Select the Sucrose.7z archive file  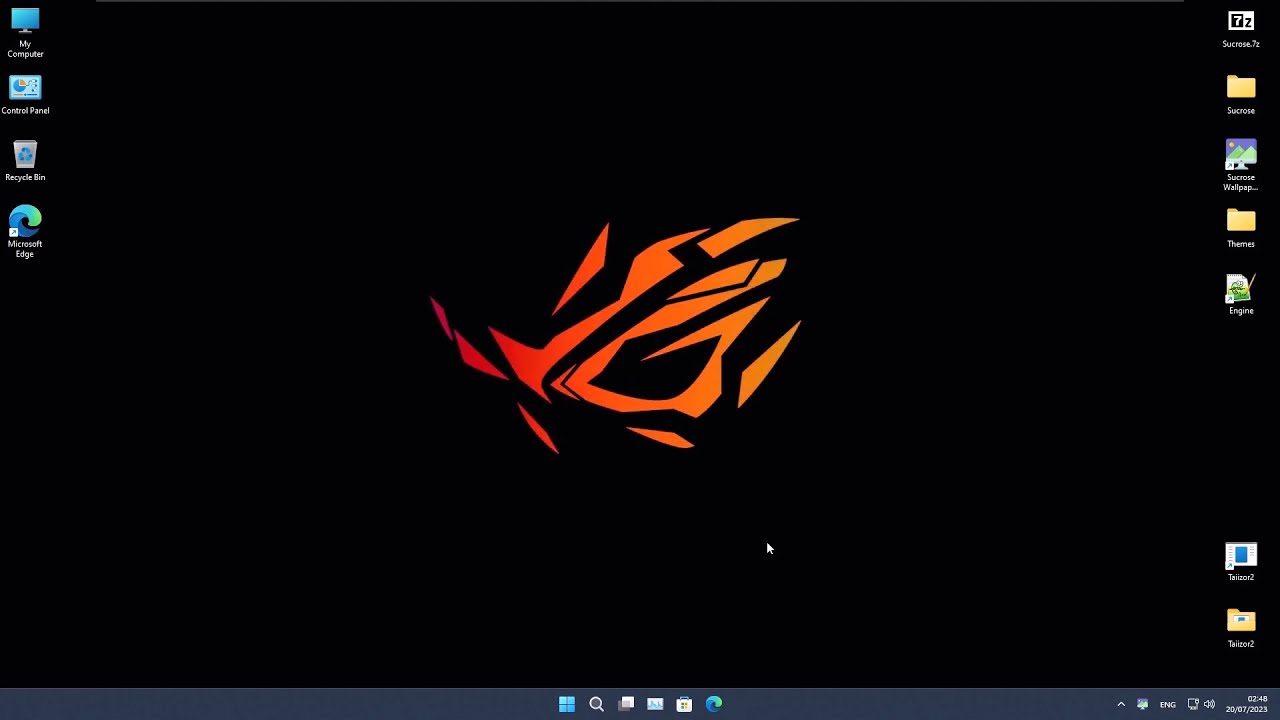click(x=1241, y=28)
